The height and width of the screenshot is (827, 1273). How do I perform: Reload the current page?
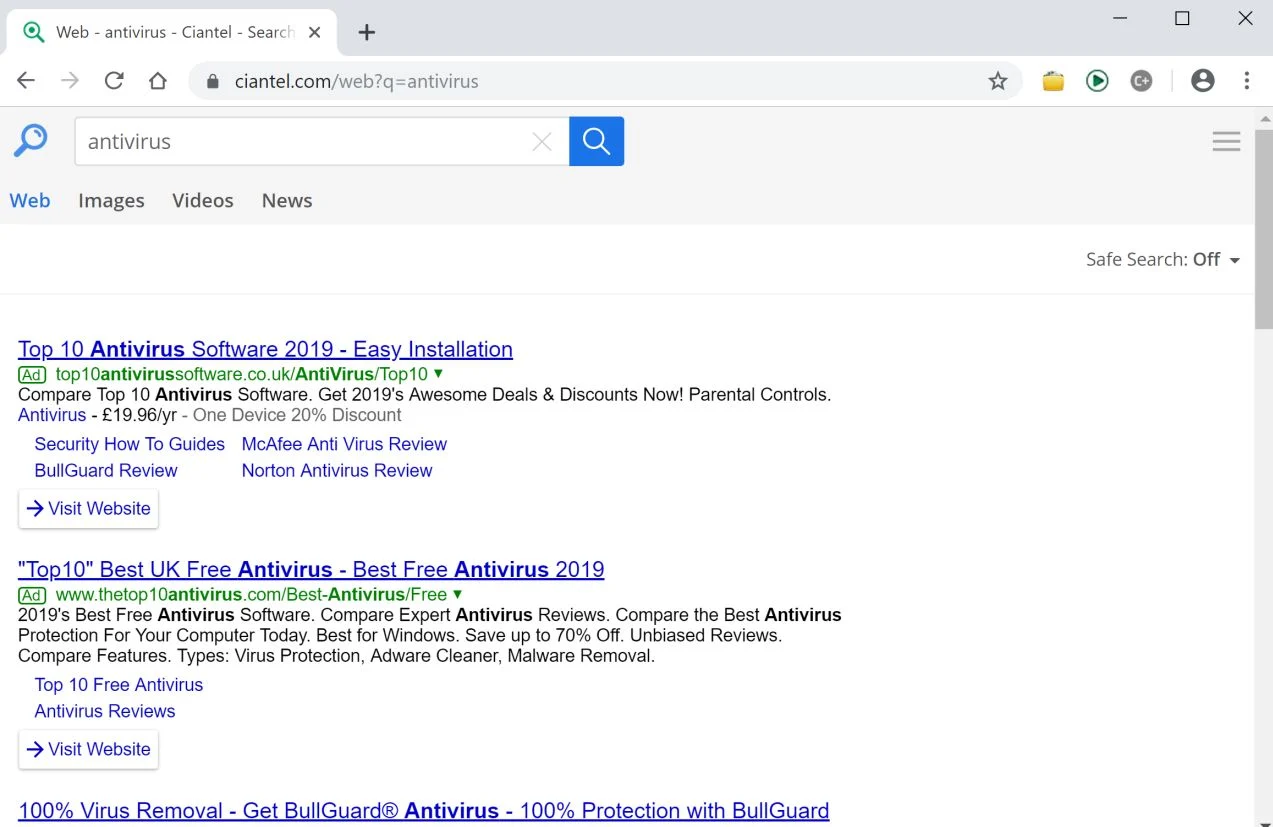click(114, 81)
